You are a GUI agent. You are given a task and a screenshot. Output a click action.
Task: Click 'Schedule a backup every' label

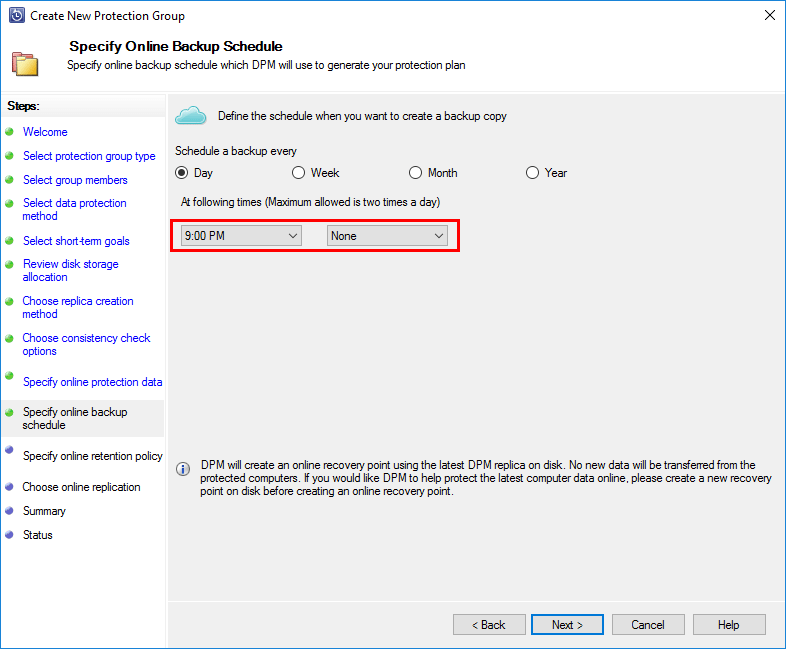tap(236, 151)
